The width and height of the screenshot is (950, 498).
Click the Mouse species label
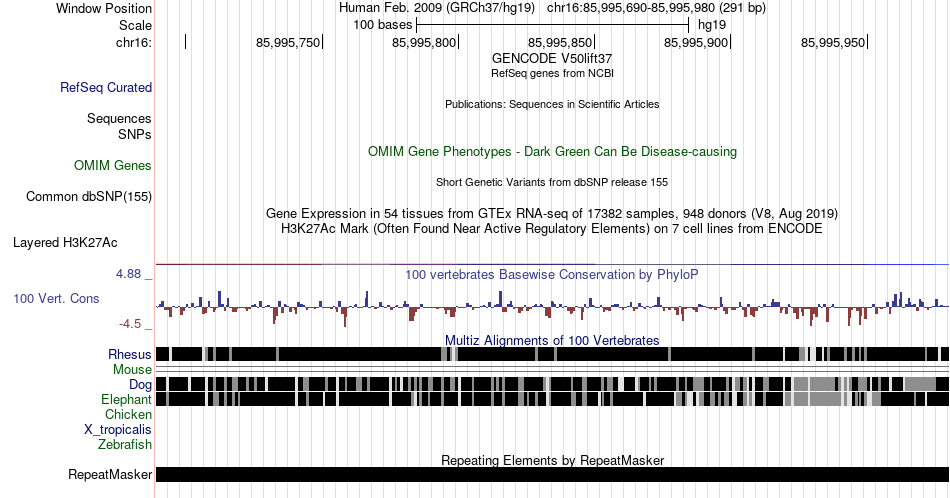coord(132,370)
